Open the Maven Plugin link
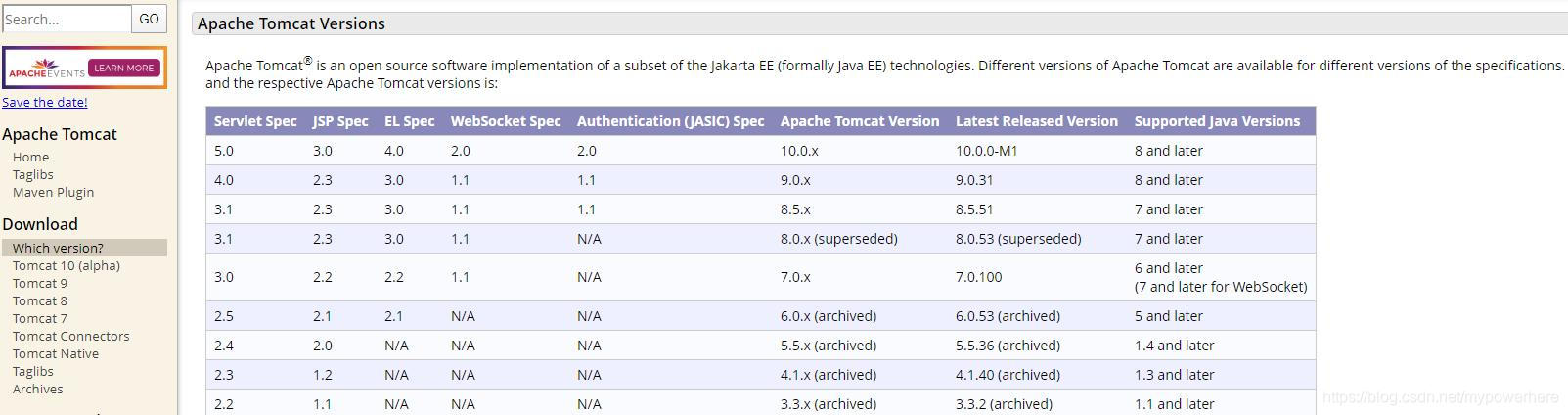 pyautogui.click(x=54, y=192)
